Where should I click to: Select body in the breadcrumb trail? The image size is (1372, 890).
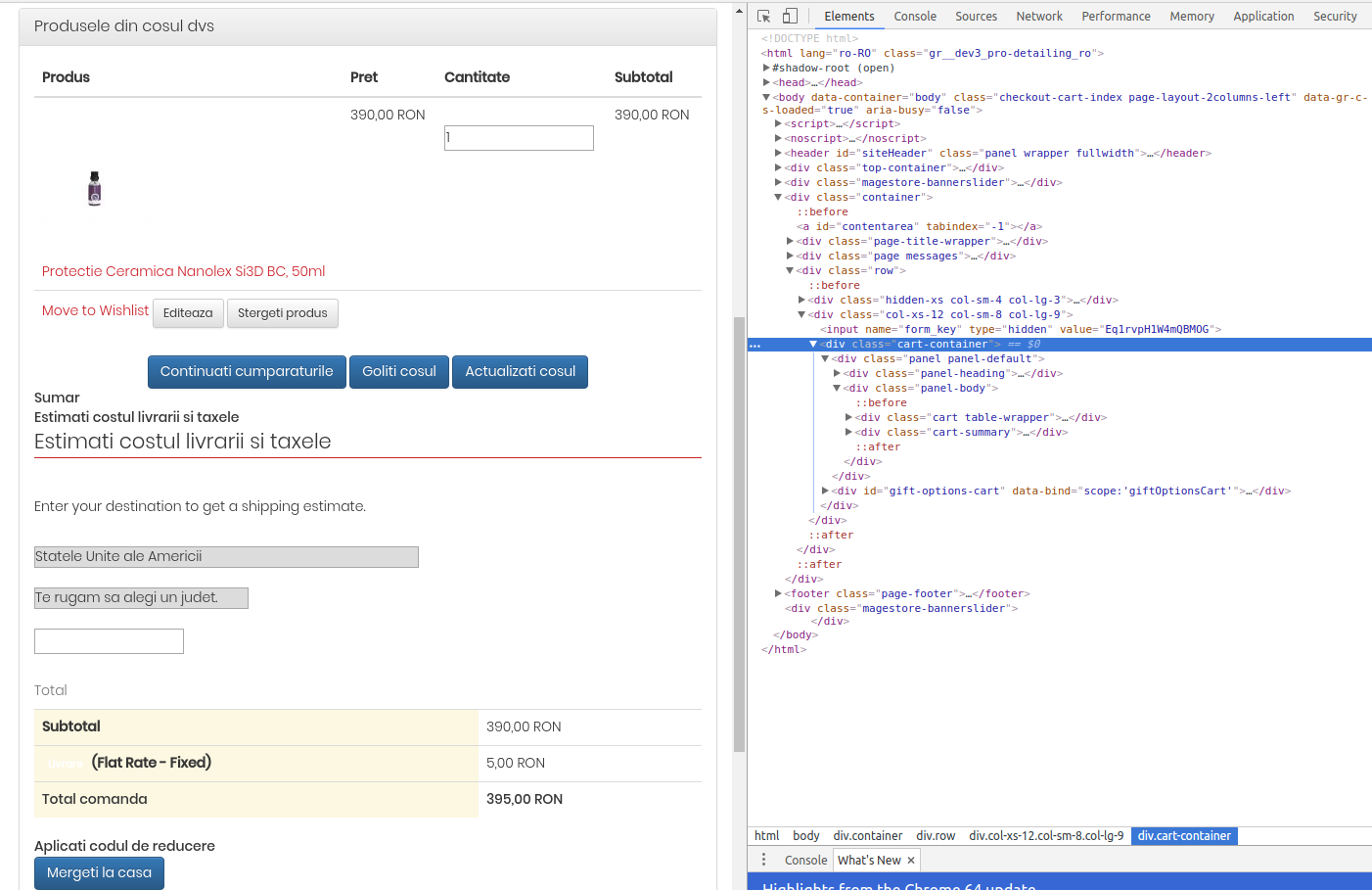tap(806, 836)
